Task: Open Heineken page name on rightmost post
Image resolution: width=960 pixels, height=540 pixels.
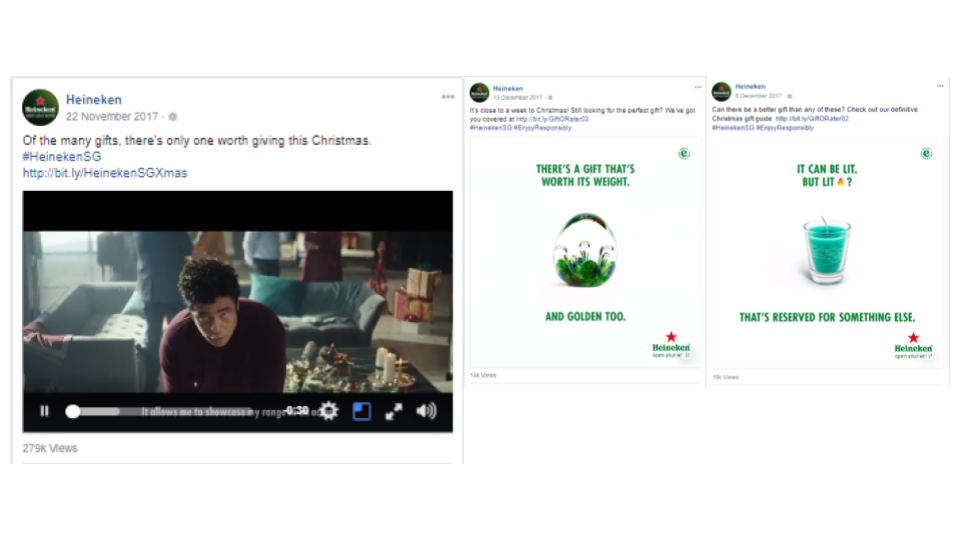Action: coord(750,86)
